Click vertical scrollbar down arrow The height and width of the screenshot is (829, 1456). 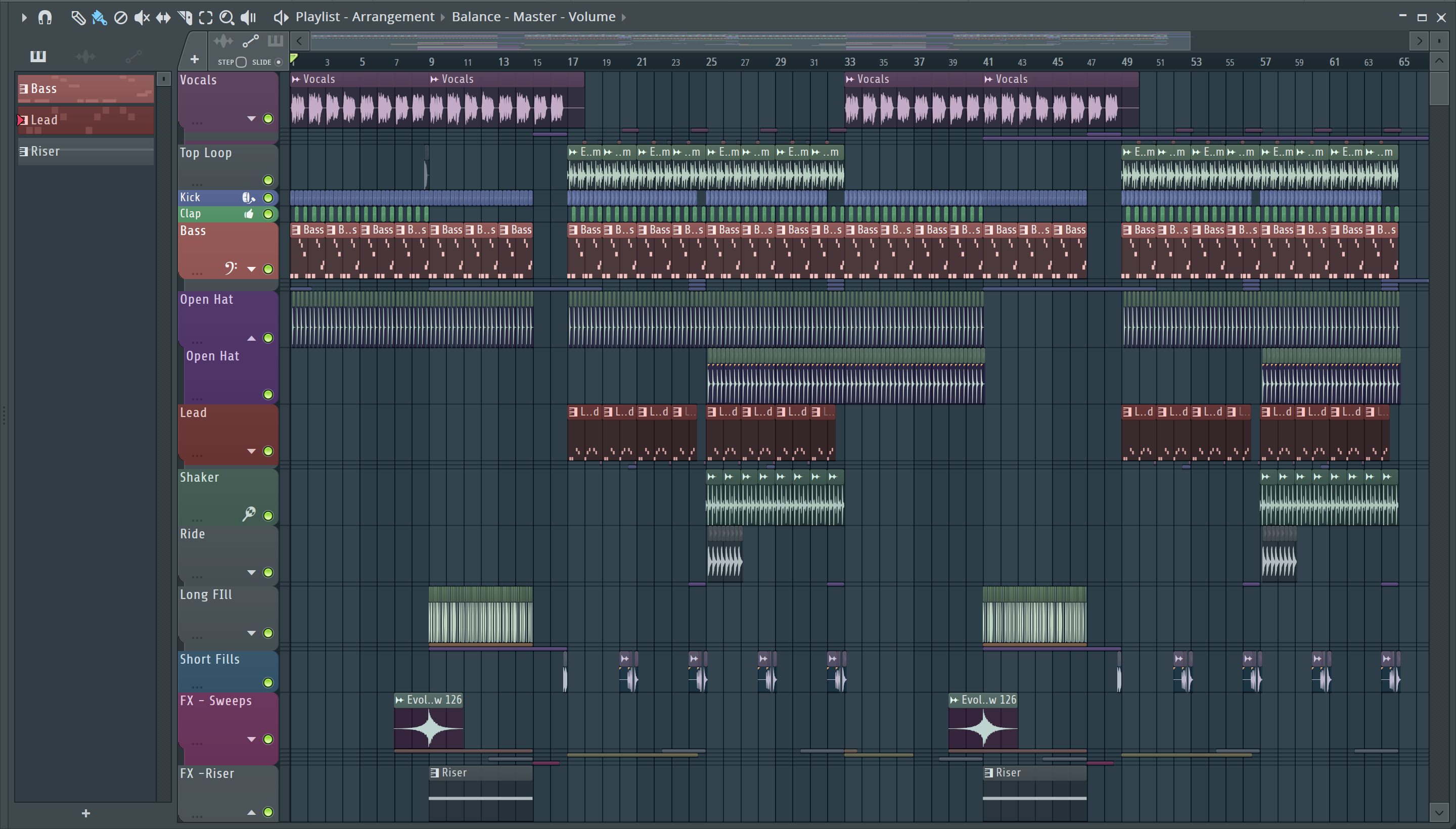click(1439, 811)
